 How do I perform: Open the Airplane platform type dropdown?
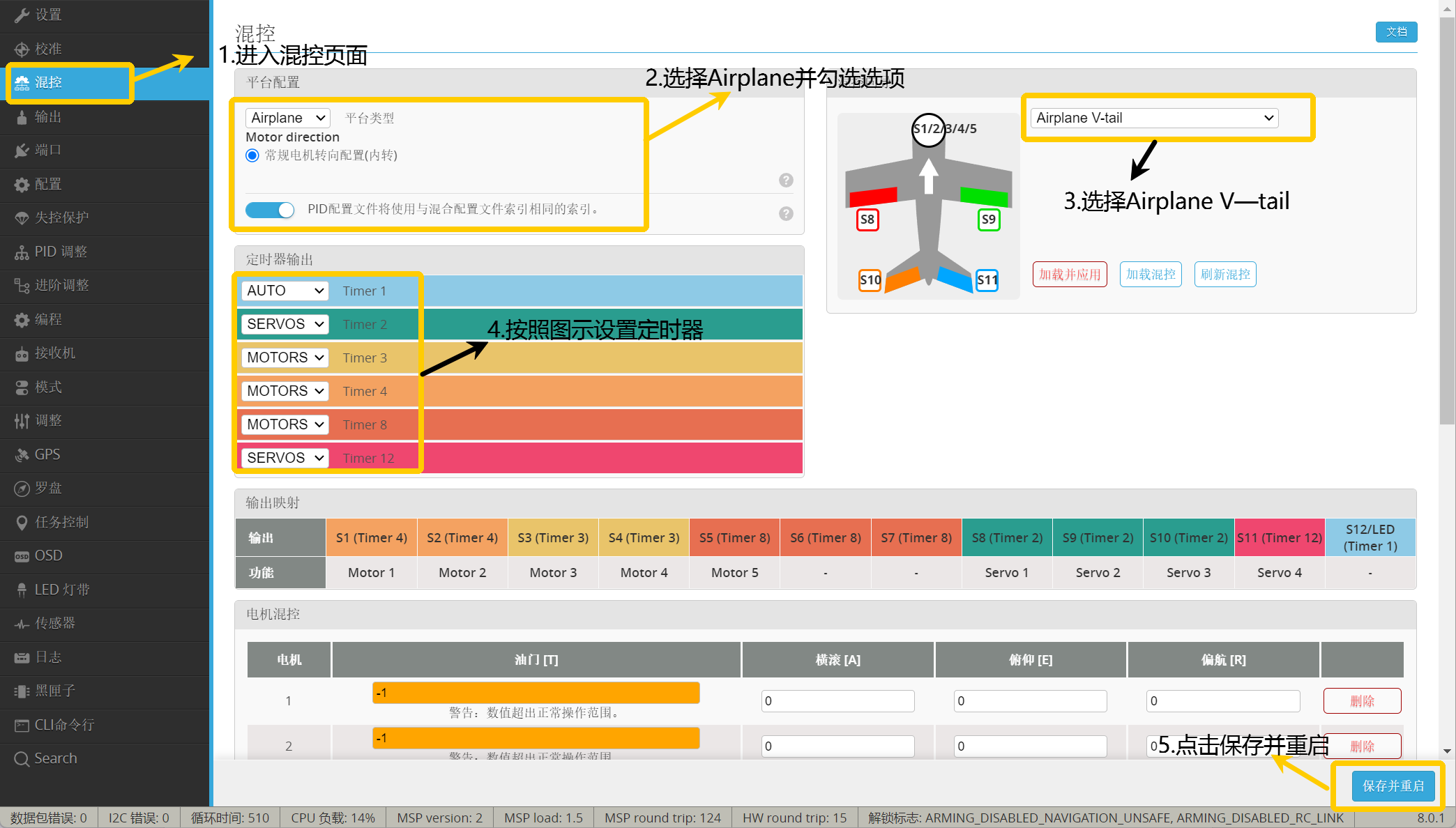pos(287,118)
